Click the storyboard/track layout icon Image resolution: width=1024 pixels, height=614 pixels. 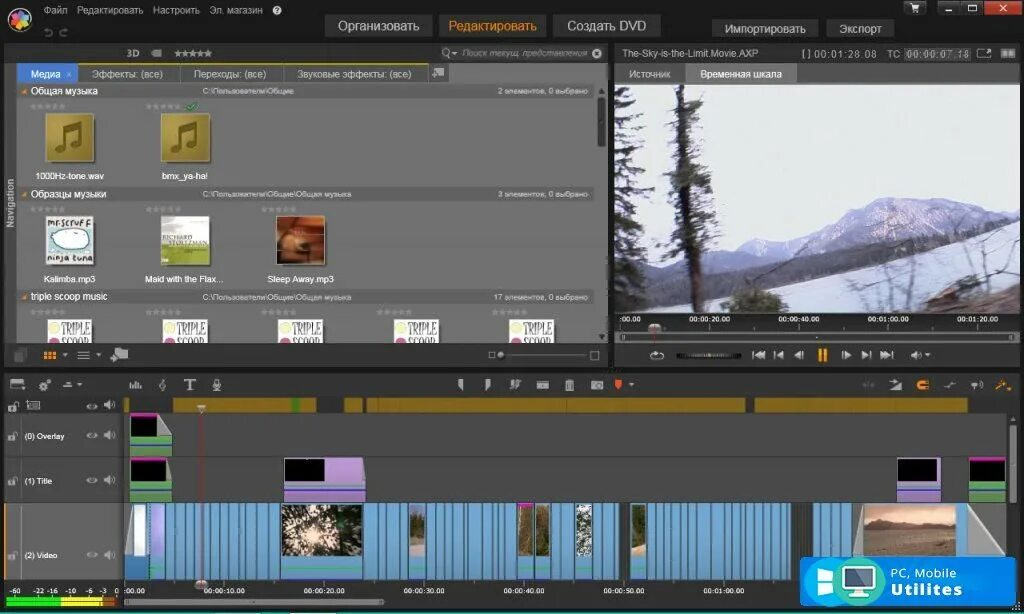[18, 385]
